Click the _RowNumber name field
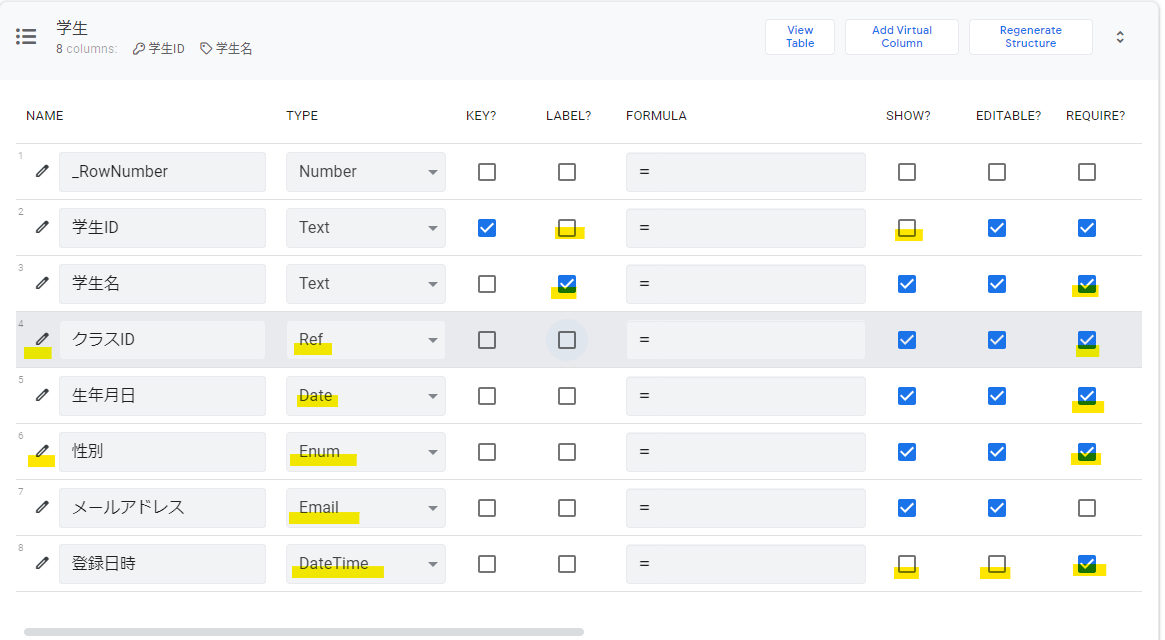1165x640 pixels. point(162,172)
